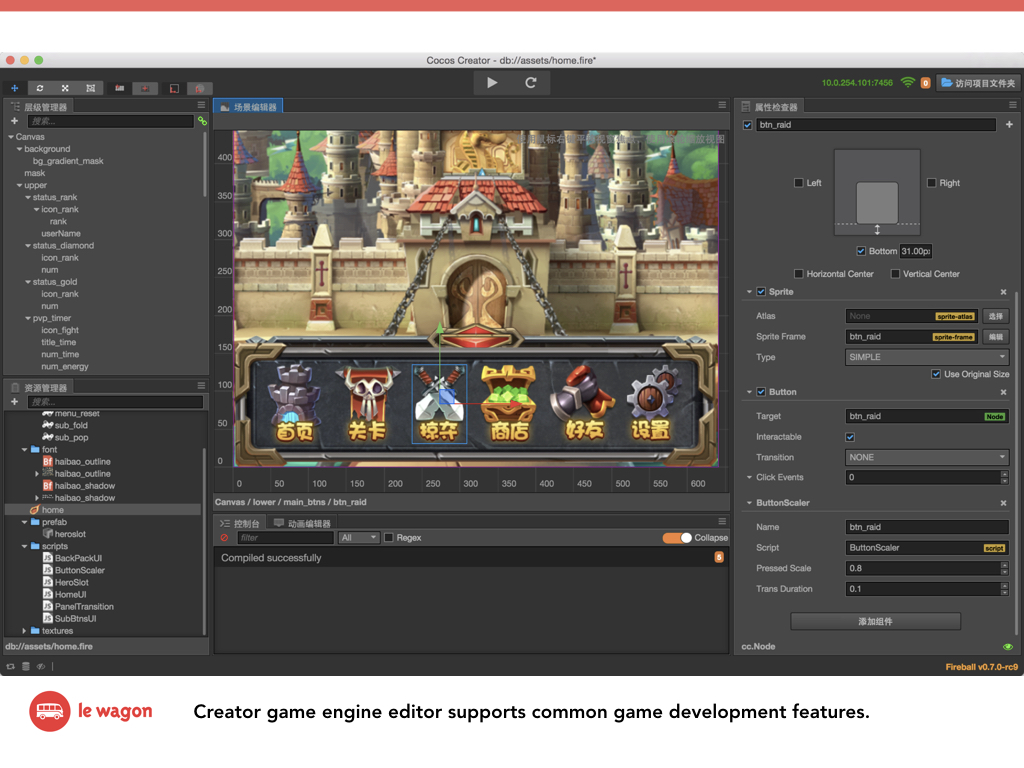Select the rect transform tool

[91, 88]
